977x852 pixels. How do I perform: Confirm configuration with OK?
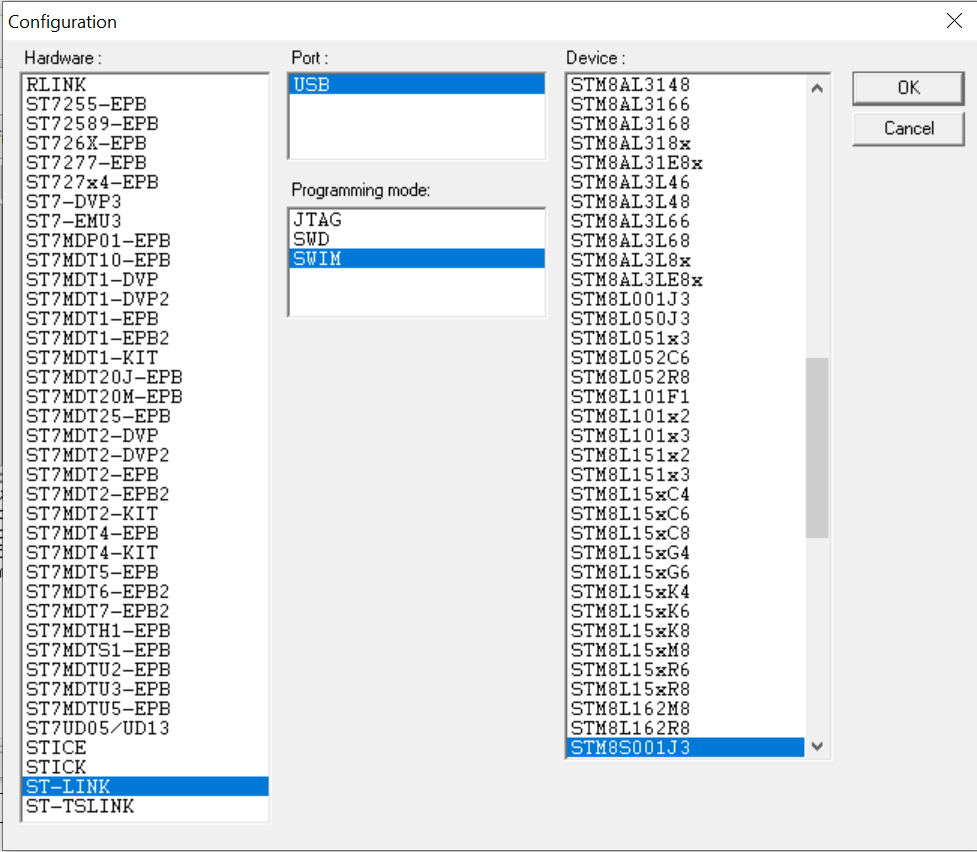906,88
